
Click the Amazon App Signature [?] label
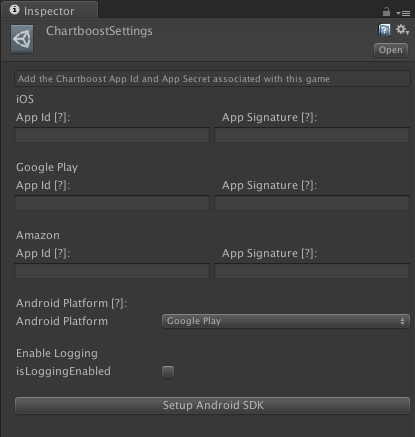pyautogui.click(x=269, y=253)
